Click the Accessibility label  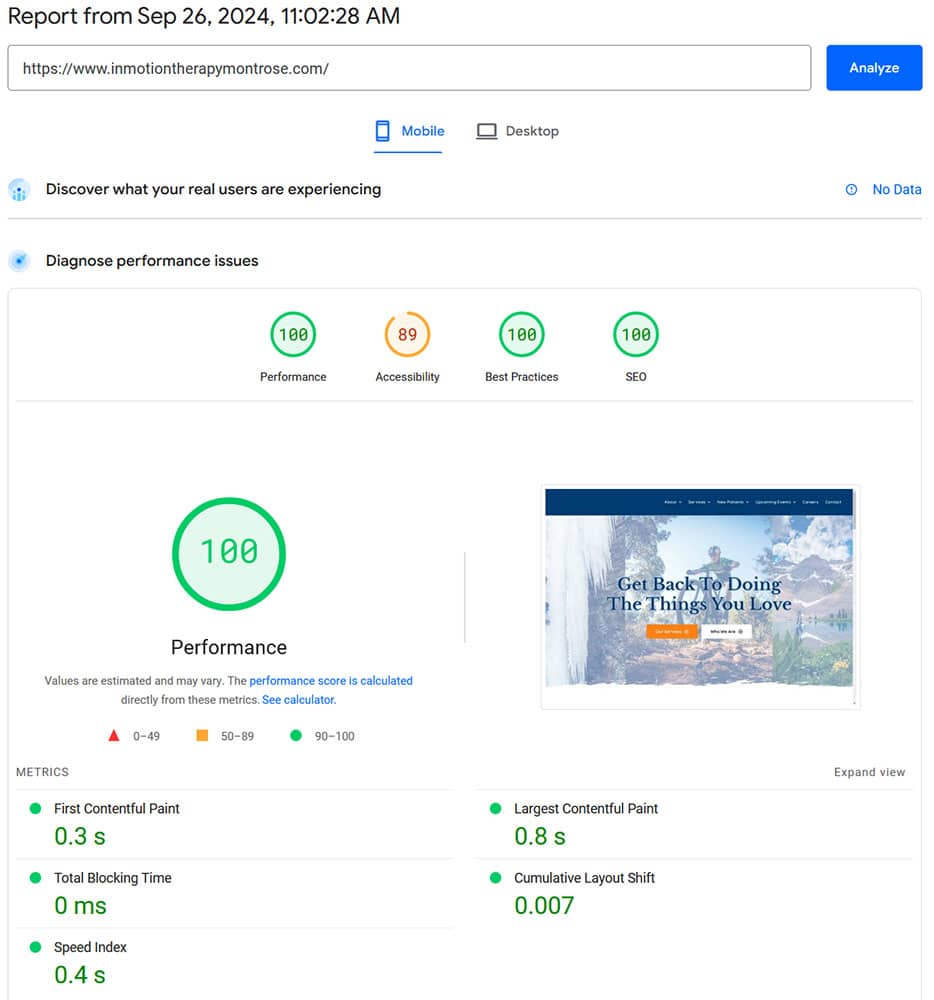click(407, 377)
